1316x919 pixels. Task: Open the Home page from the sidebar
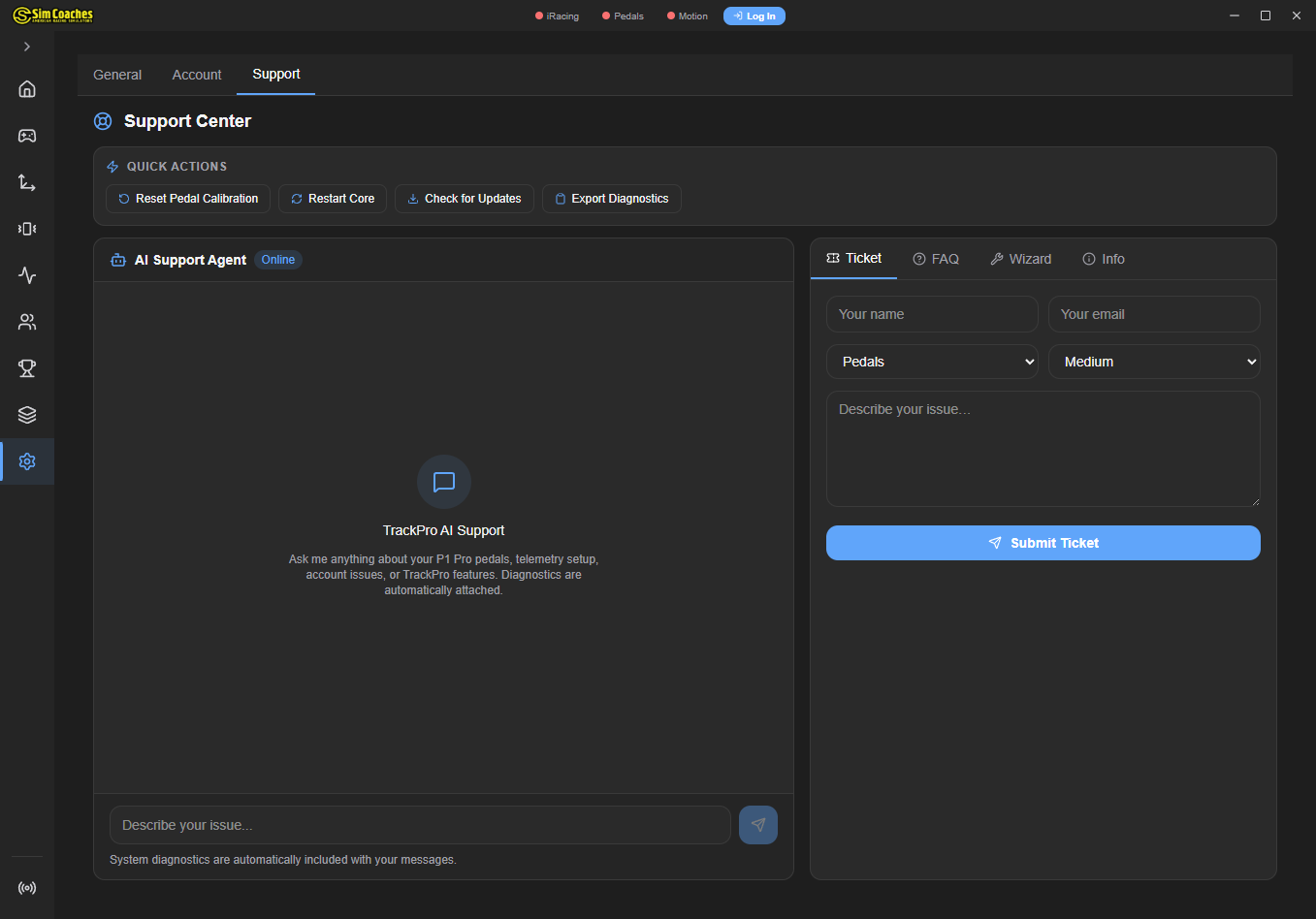[x=26, y=88]
